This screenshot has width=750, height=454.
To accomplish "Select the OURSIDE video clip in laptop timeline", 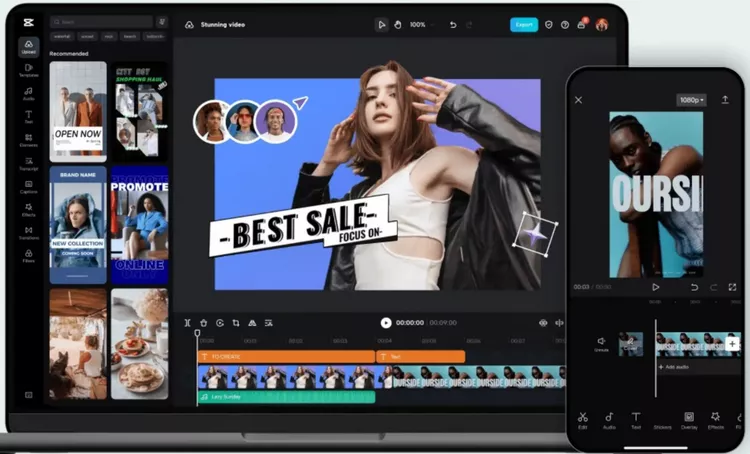I will coord(478,377).
